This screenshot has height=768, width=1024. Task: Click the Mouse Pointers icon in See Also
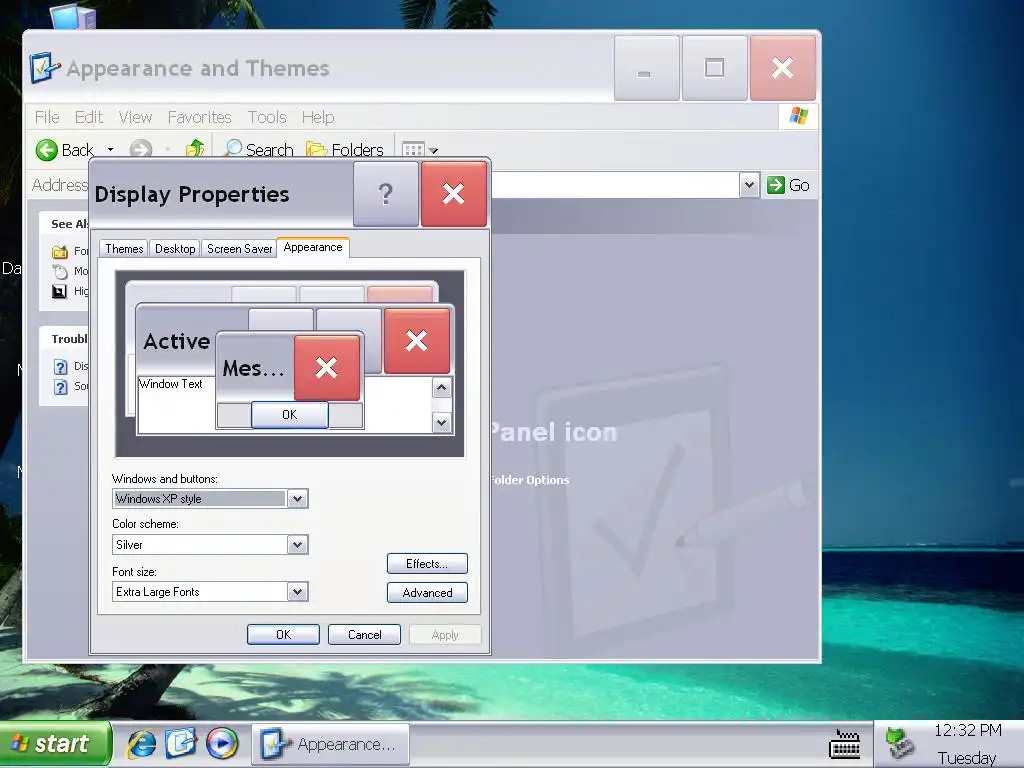[59, 272]
